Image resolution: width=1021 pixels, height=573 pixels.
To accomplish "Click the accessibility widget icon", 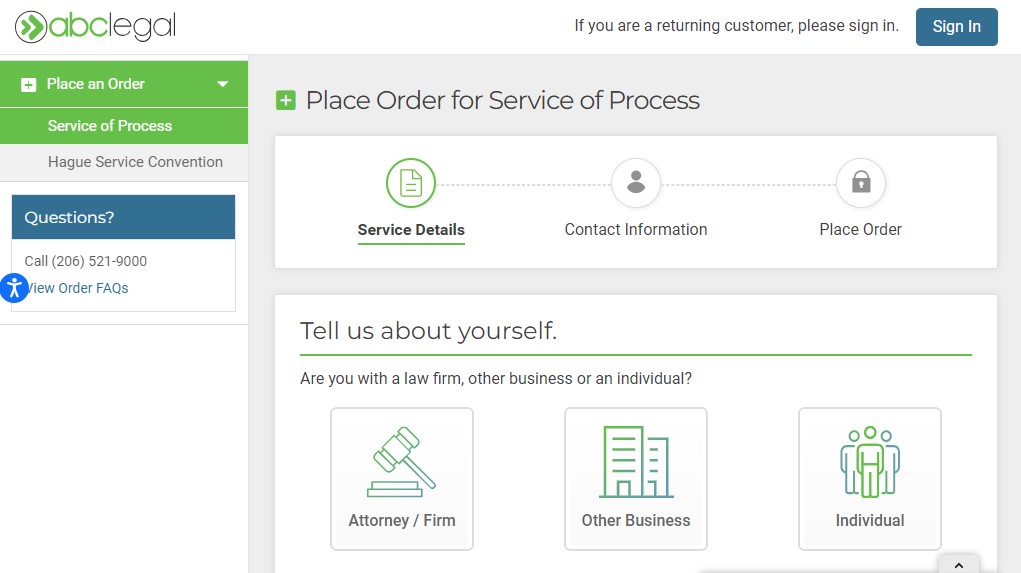I will (x=13, y=288).
